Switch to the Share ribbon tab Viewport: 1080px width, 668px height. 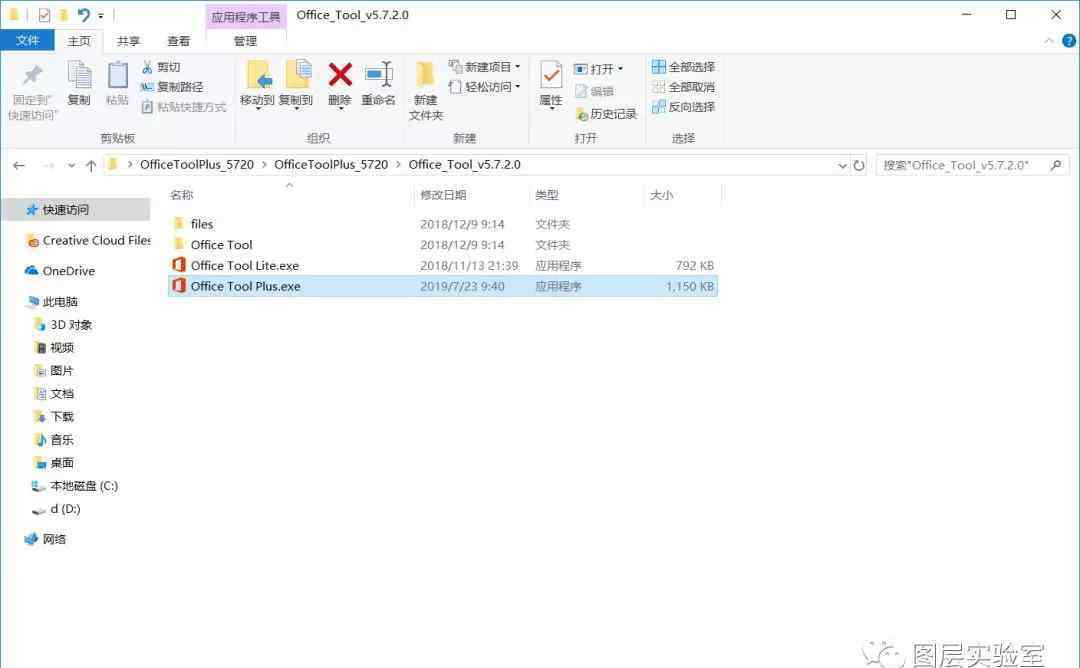(x=128, y=41)
